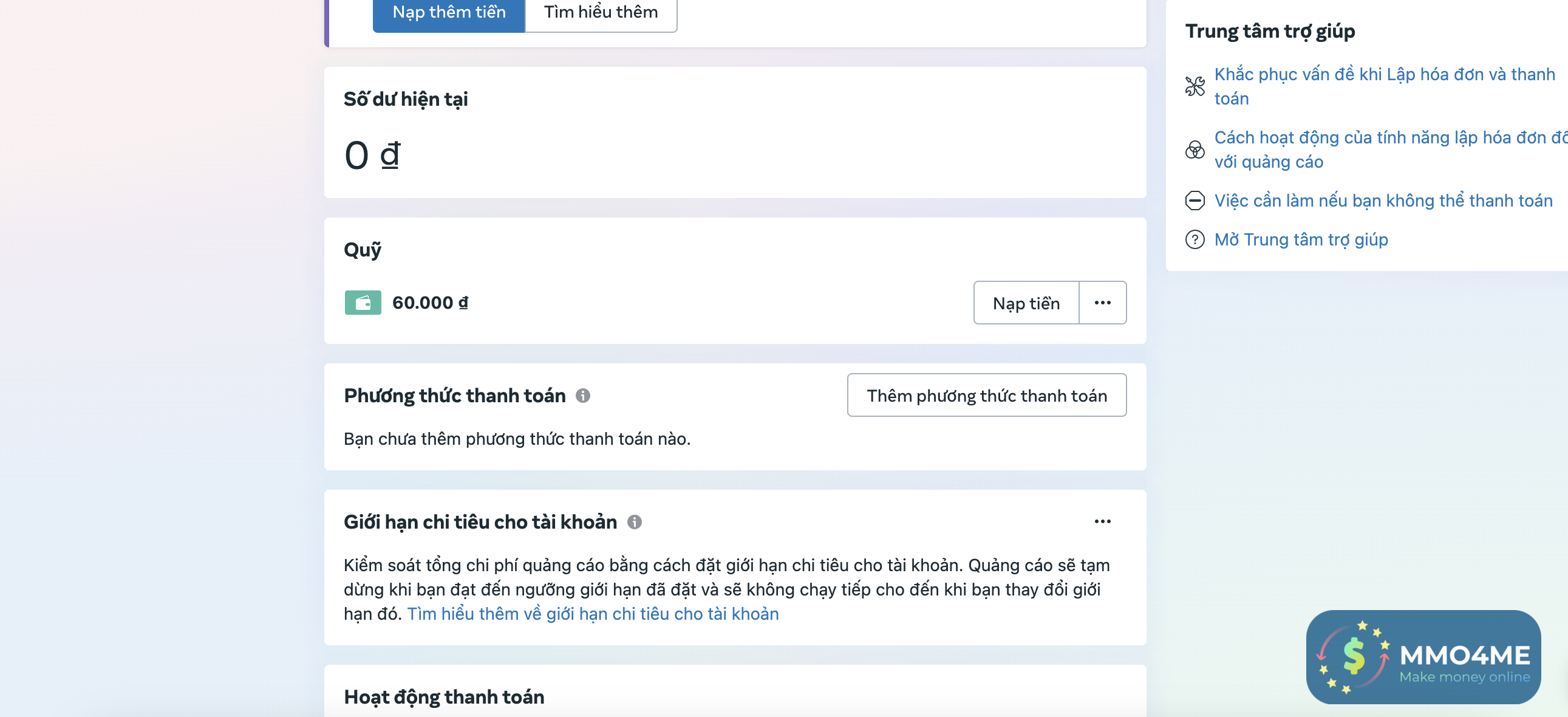Click the overlapping circles billing icon
Image resolution: width=1568 pixels, height=717 pixels.
pyautogui.click(x=1195, y=150)
